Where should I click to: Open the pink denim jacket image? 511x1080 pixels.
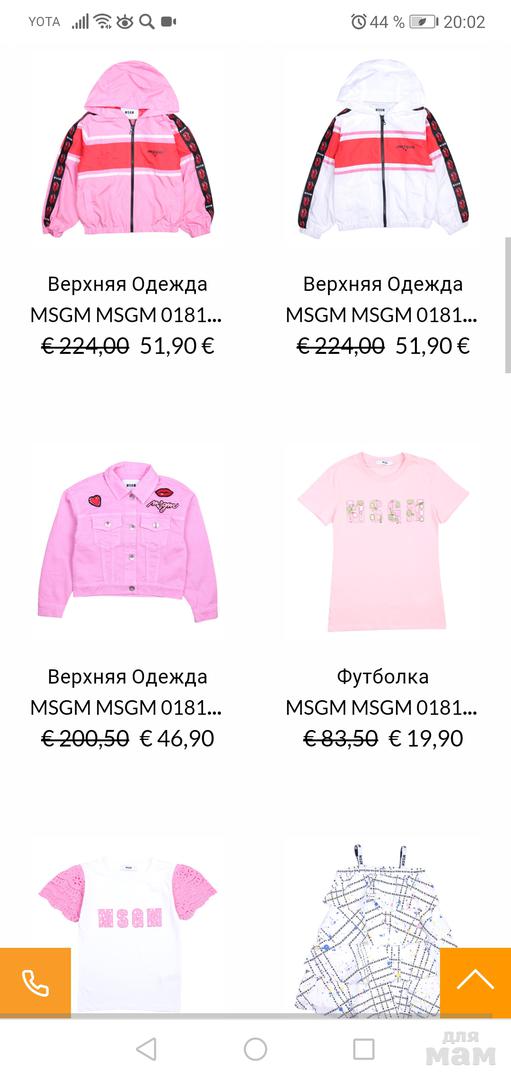pos(128,541)
